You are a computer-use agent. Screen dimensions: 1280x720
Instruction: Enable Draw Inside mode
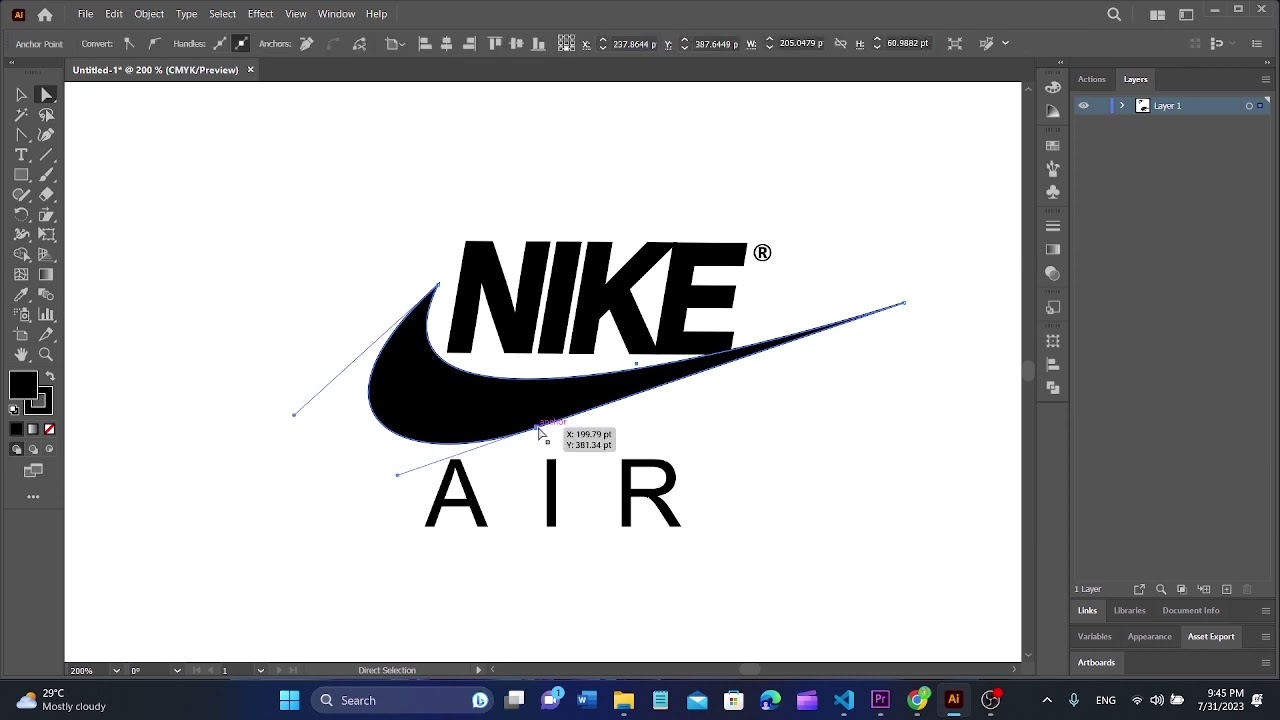pyautogui.click(x=49, y=449)
